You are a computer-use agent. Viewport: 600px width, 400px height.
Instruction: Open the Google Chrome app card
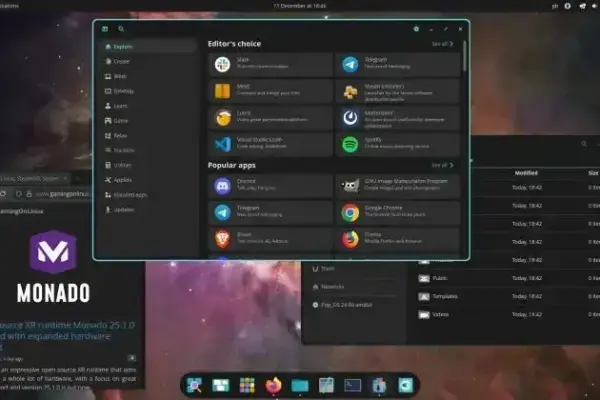click(398, 212)
